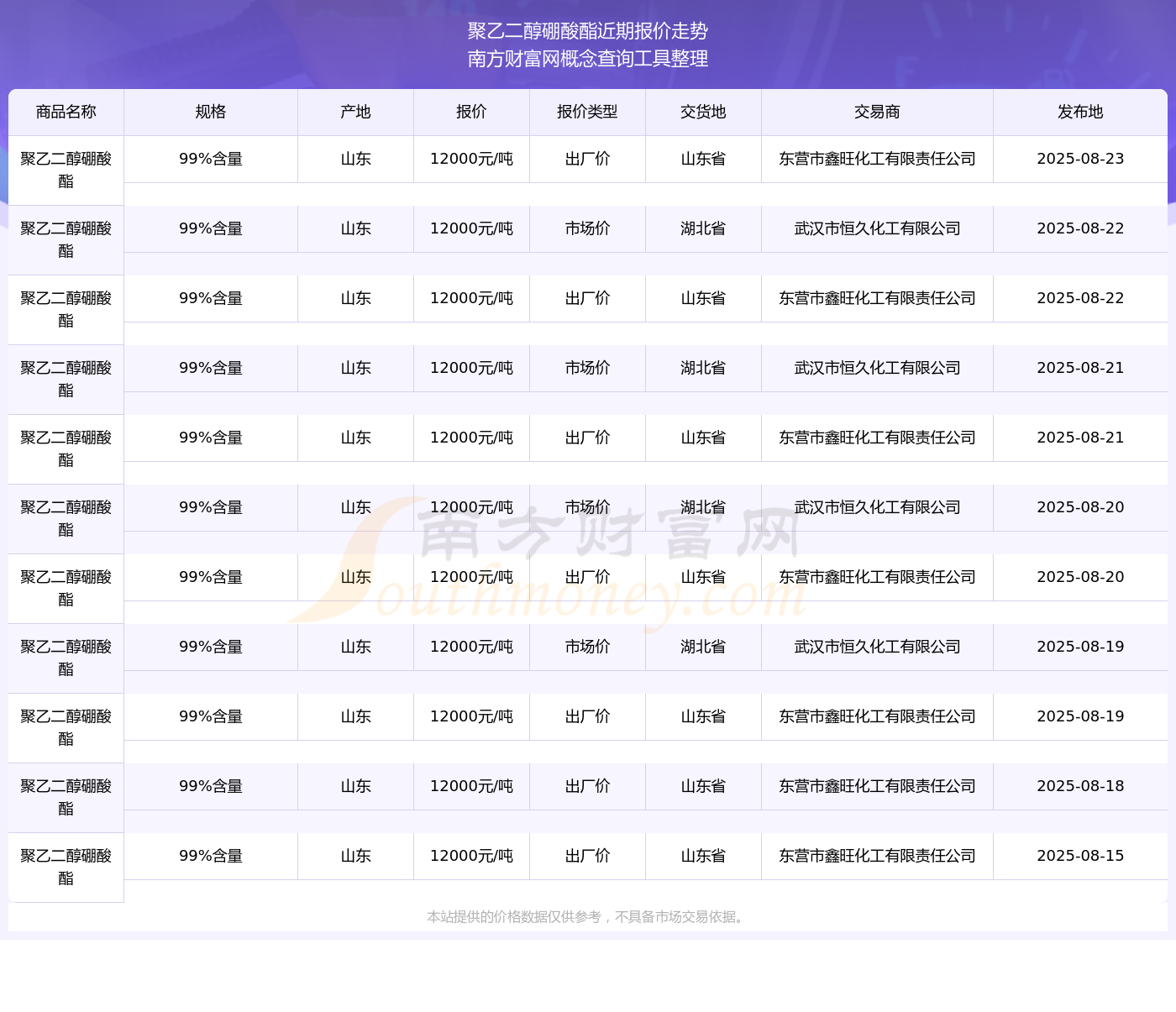This screenshot has height=1012, width=1176.
Task: Click 产地 山东 in the 2025-08-18 row
Action: pyautogui.click(x=355, y=786)
